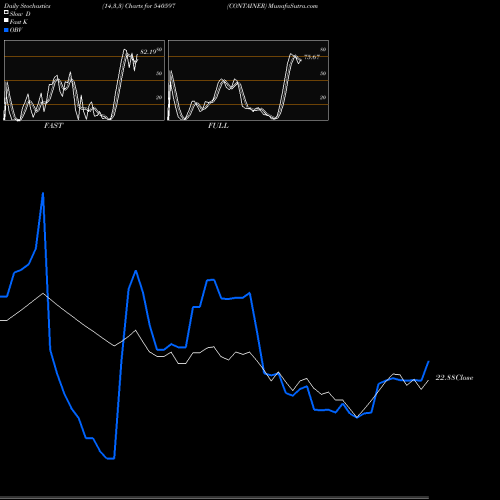
Task: Click the 'OBV' legend label
Action: pyautogui.click(x=16, y=30)
